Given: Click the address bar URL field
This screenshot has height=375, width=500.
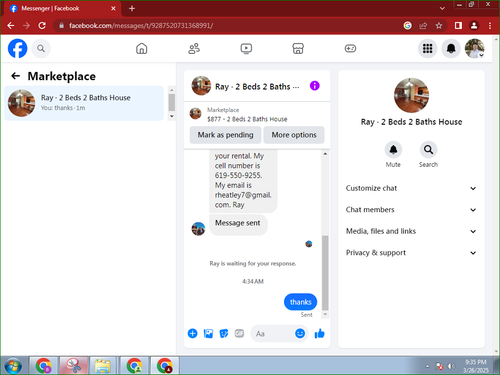Looking at the screenshot, I should tap(230, 26).
